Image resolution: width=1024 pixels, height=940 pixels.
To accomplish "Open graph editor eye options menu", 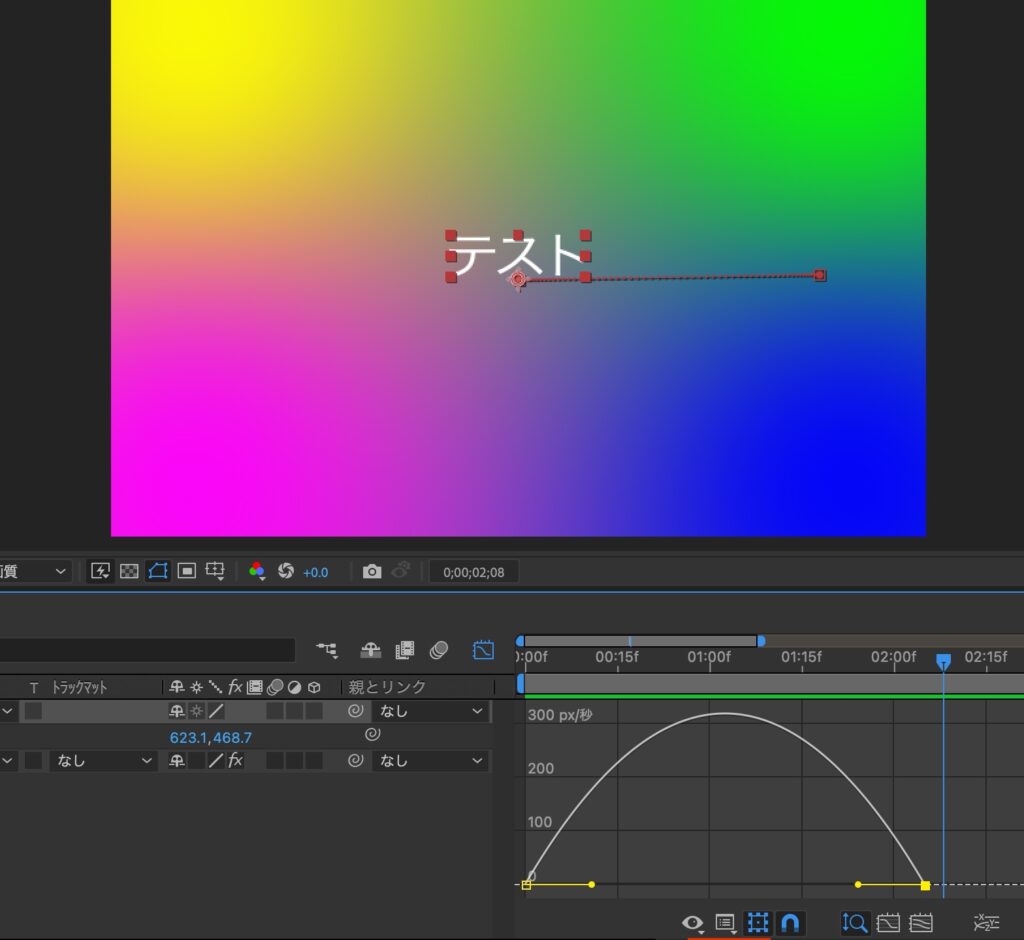I will (692, 922).
